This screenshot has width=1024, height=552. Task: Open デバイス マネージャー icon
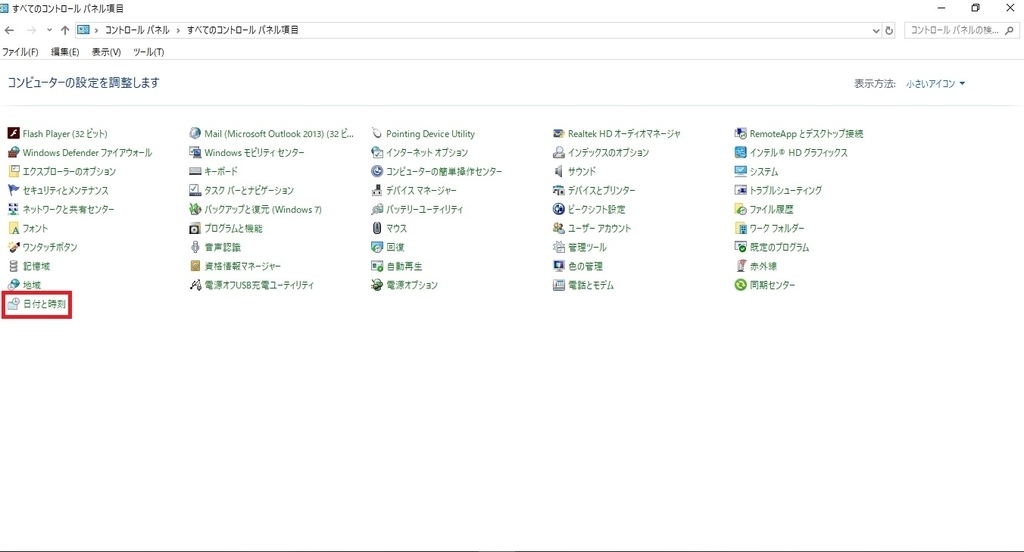(377, 190)
